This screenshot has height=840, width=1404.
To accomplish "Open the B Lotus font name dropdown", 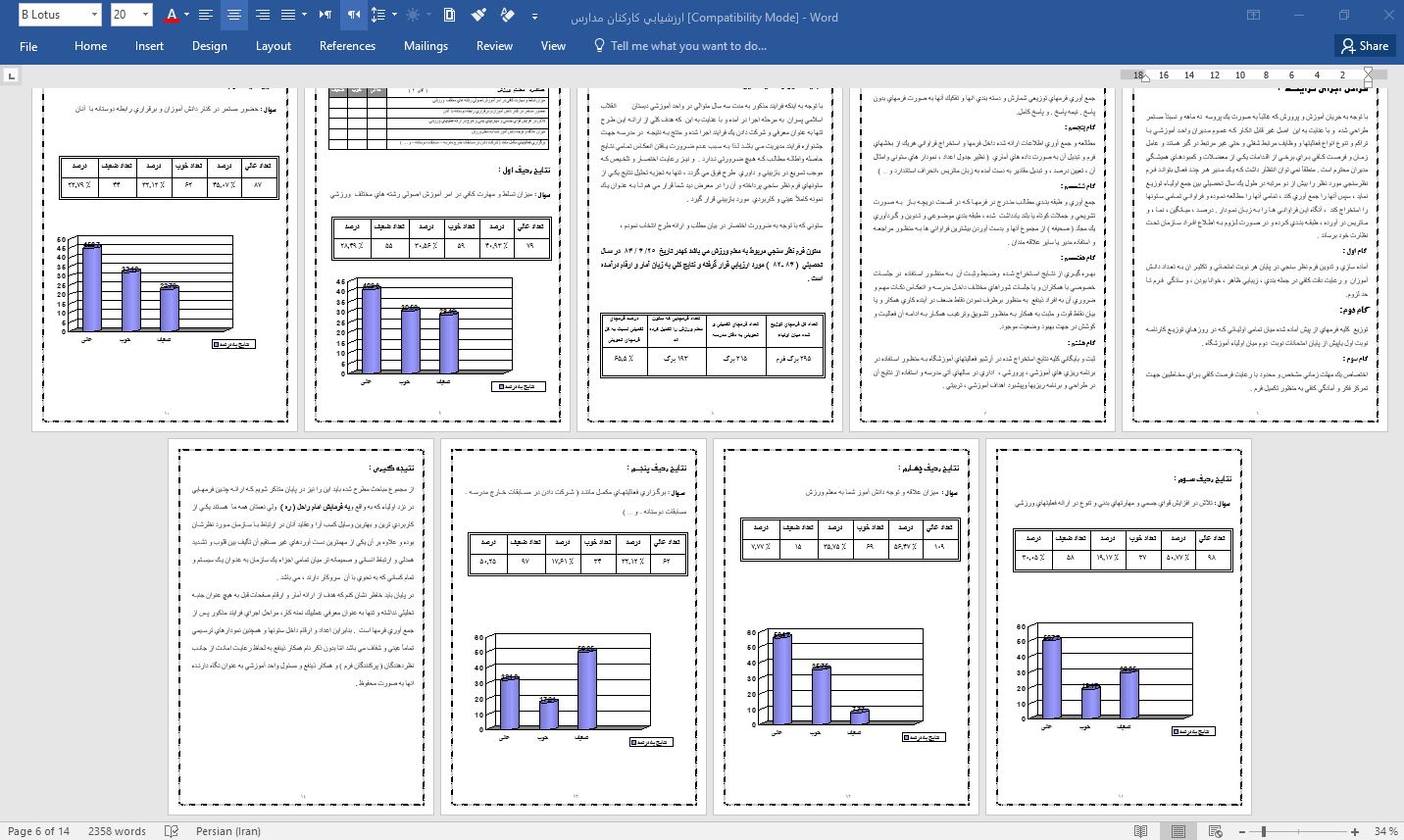I will pyautogui.click(x=94, y=15).
